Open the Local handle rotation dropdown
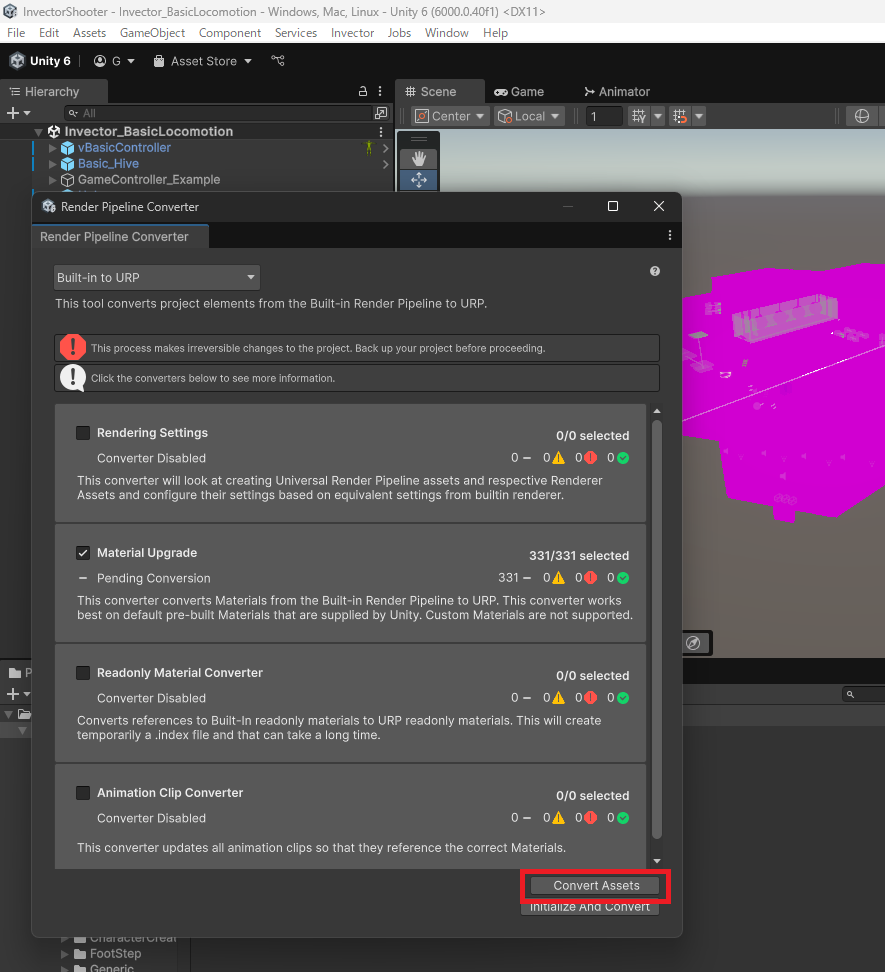The image size is (885, 972). point(529,116)
